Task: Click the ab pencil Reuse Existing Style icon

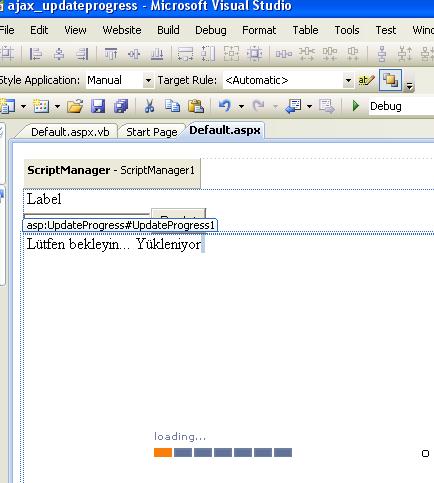Action: [366, 80]
